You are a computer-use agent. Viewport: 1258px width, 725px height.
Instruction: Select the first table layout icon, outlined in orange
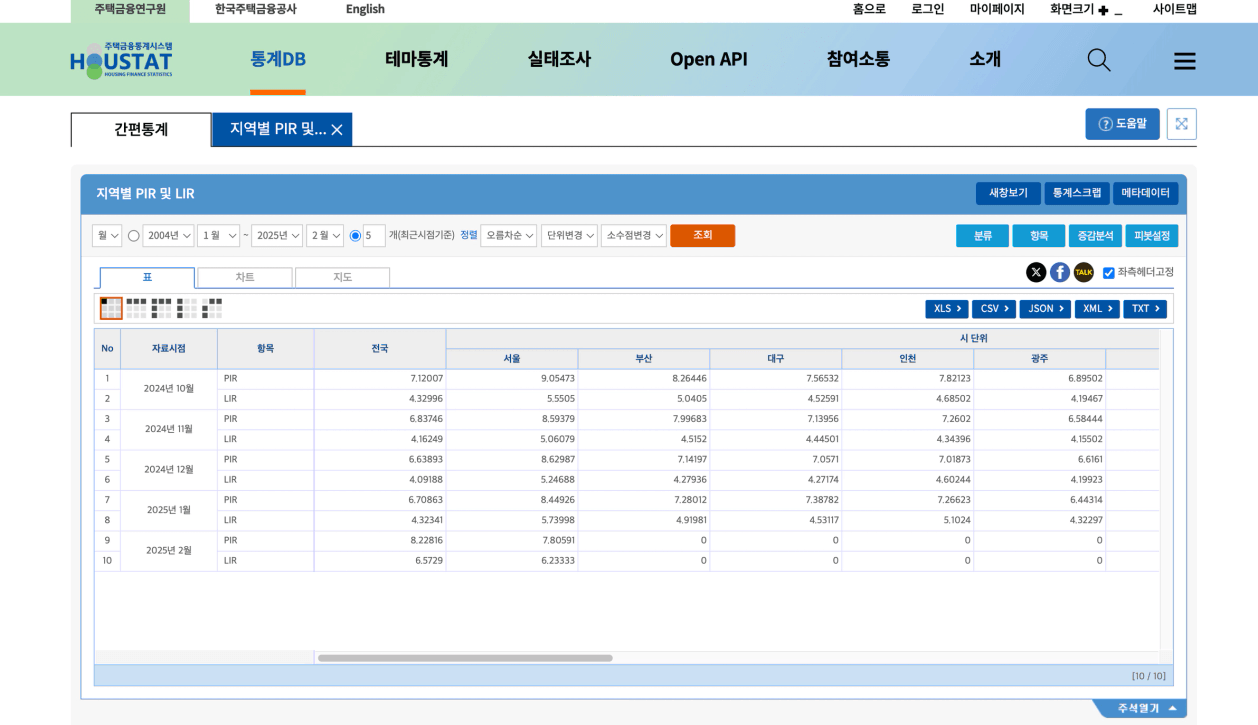point(111,308)
